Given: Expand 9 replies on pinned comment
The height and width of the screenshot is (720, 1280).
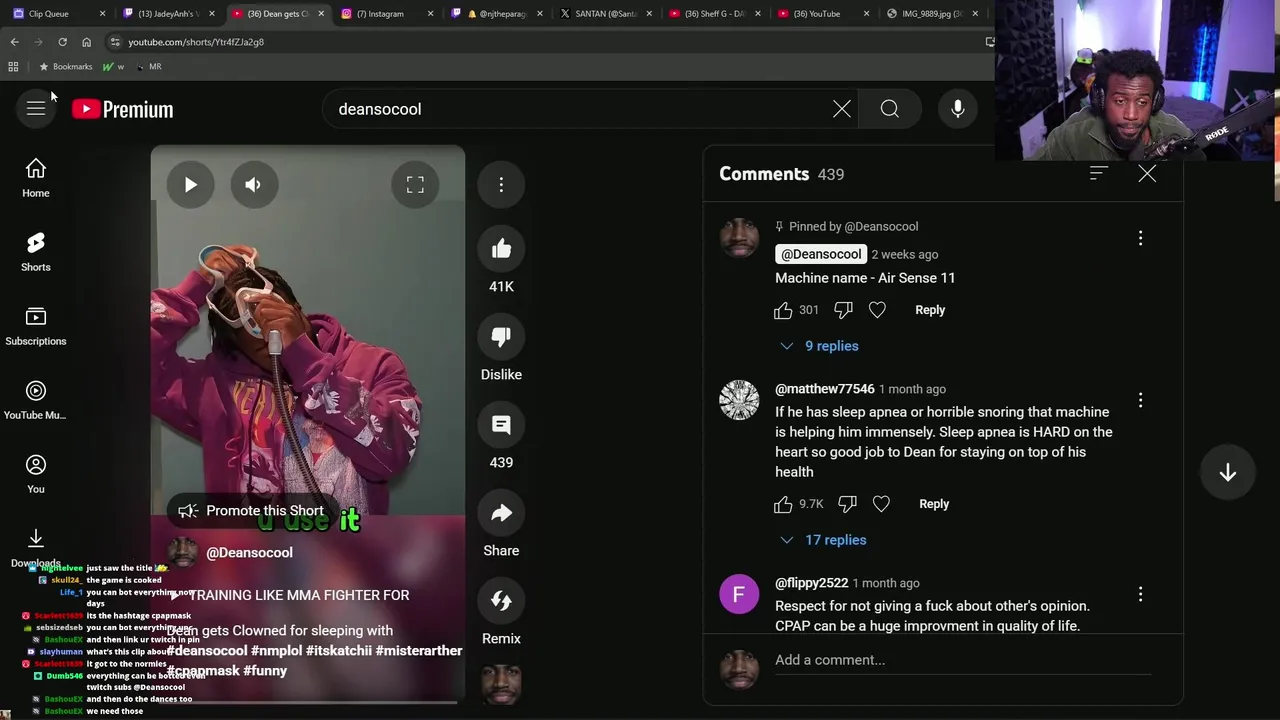Looking at the screenshot, I should 820,346.
